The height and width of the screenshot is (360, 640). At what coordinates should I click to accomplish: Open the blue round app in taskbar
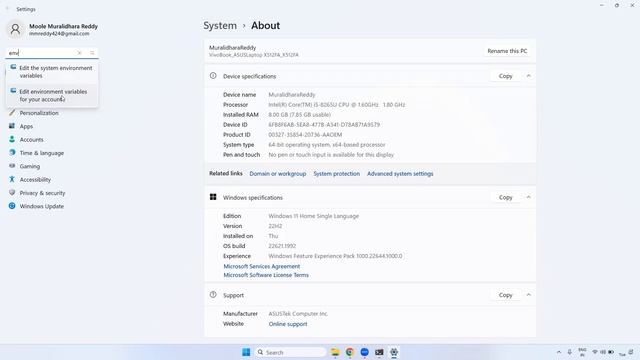click(364, 352)
